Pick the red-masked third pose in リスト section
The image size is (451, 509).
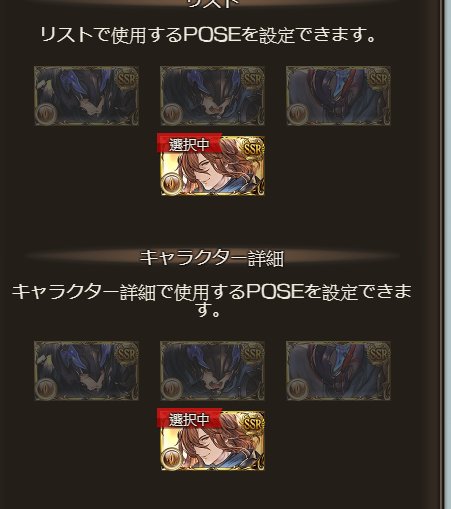click(x=338, y=96)
